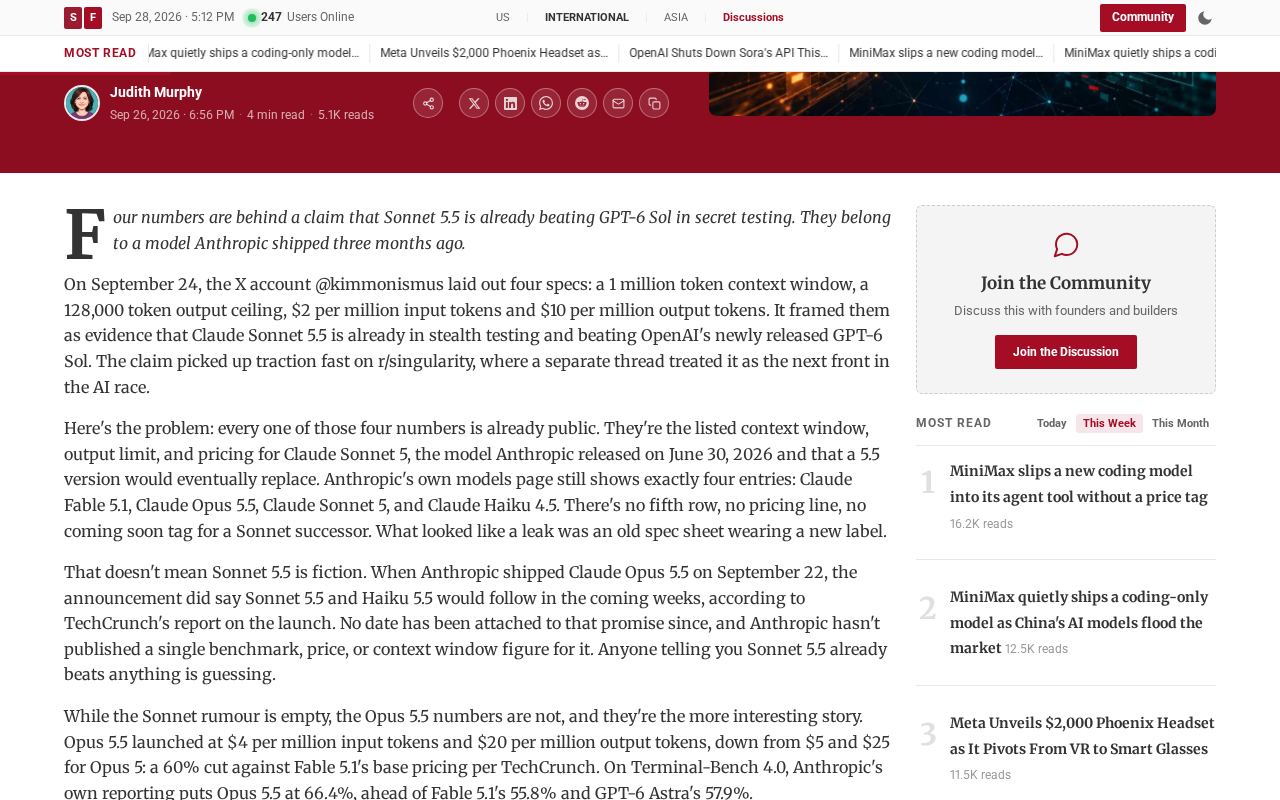Click the 4 min read label
The width and height of the screenshot is (1280, 800).
click(276, 116)
